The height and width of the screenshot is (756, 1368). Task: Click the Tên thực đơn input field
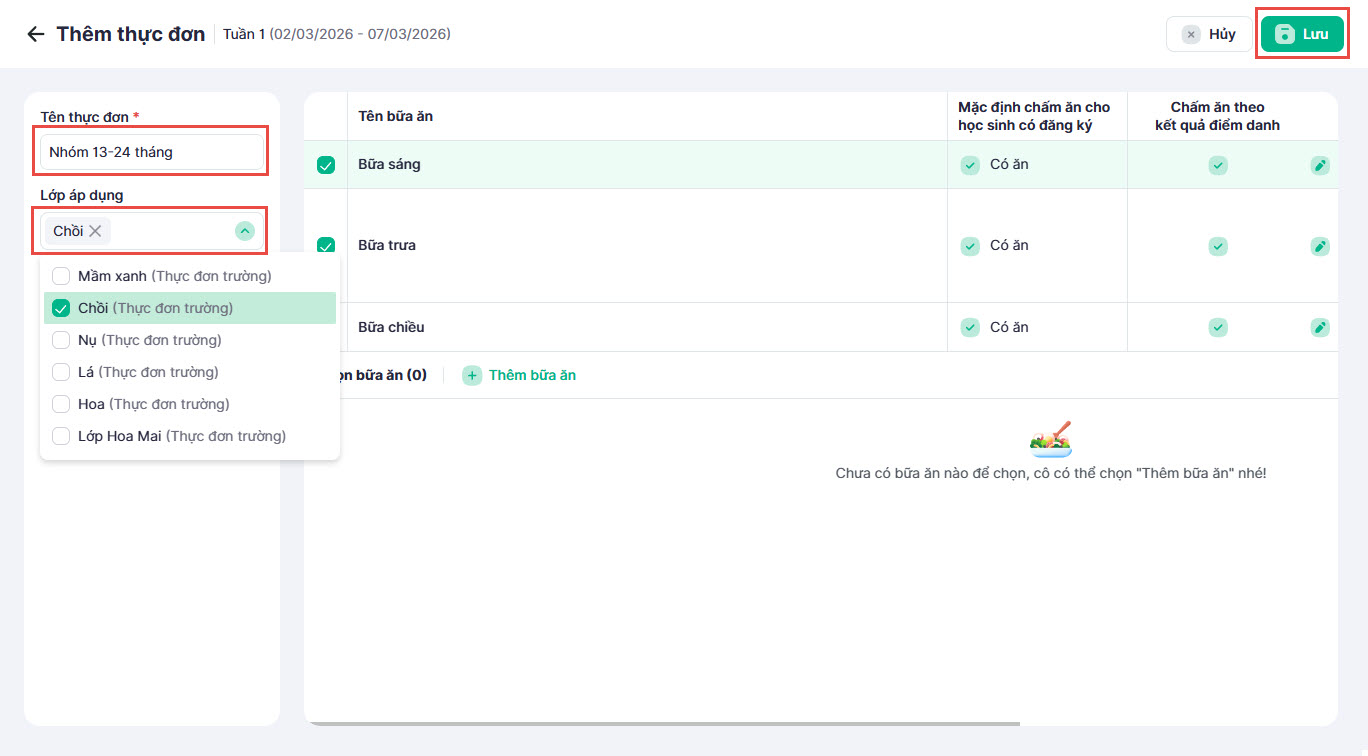pyautogui.click(x=152, y=152)
